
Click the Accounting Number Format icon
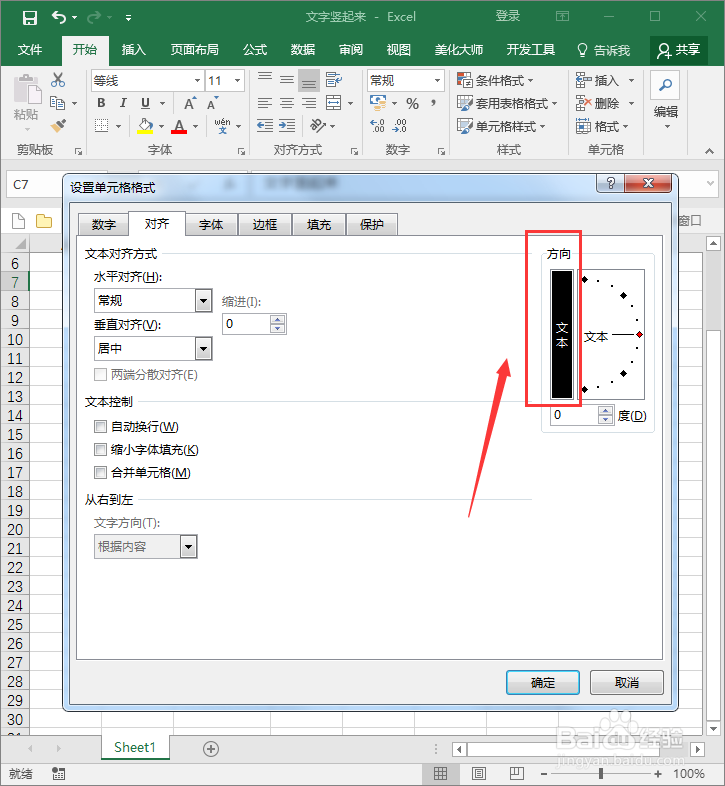[x=378, y=103]
